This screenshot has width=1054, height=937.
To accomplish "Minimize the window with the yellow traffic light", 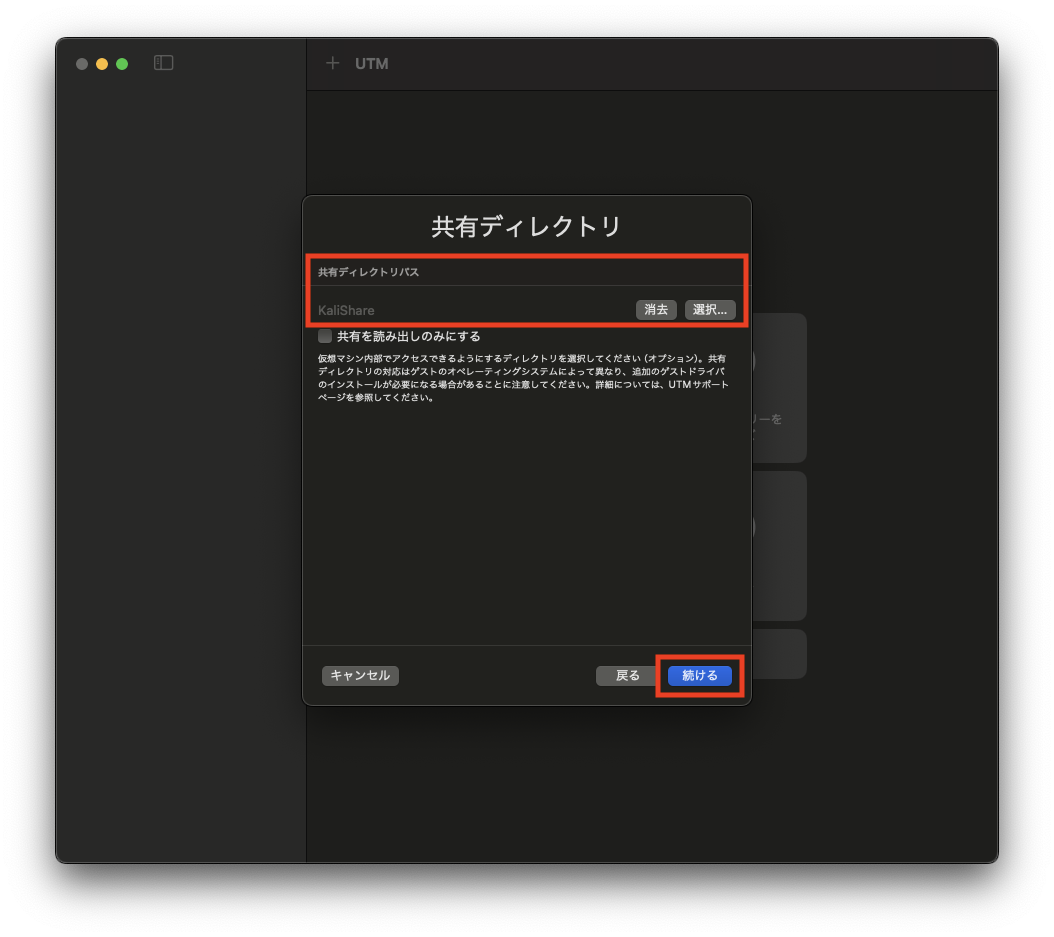I will [101, 62].
